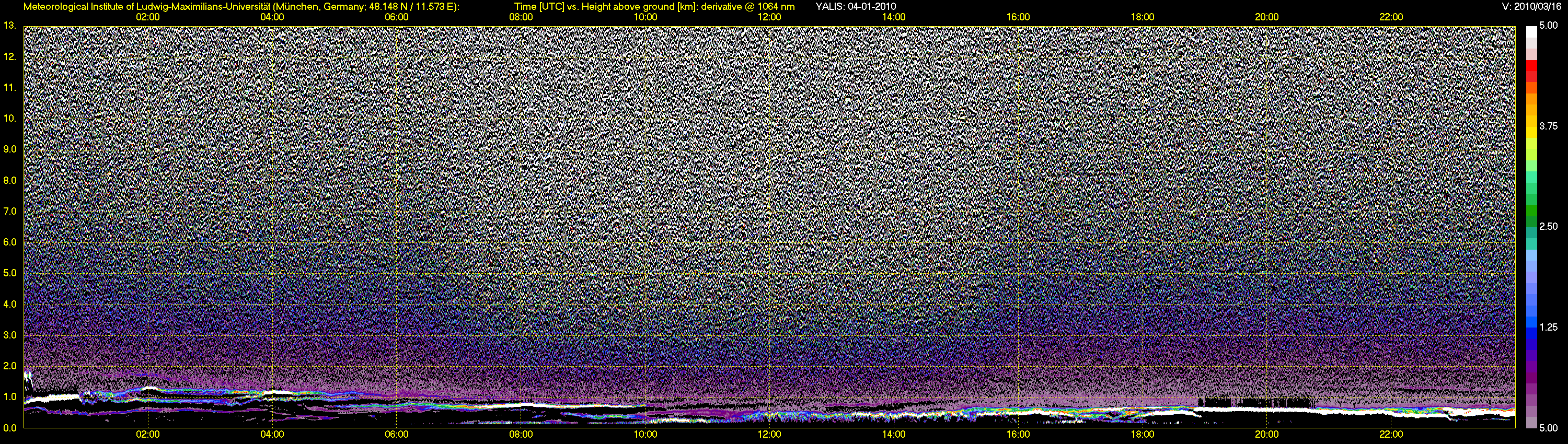The height and width of the screenshot is (444, 1568).
Task: Click the 10:00 label on the bottom time axis
Action: [x=645, y=435]
